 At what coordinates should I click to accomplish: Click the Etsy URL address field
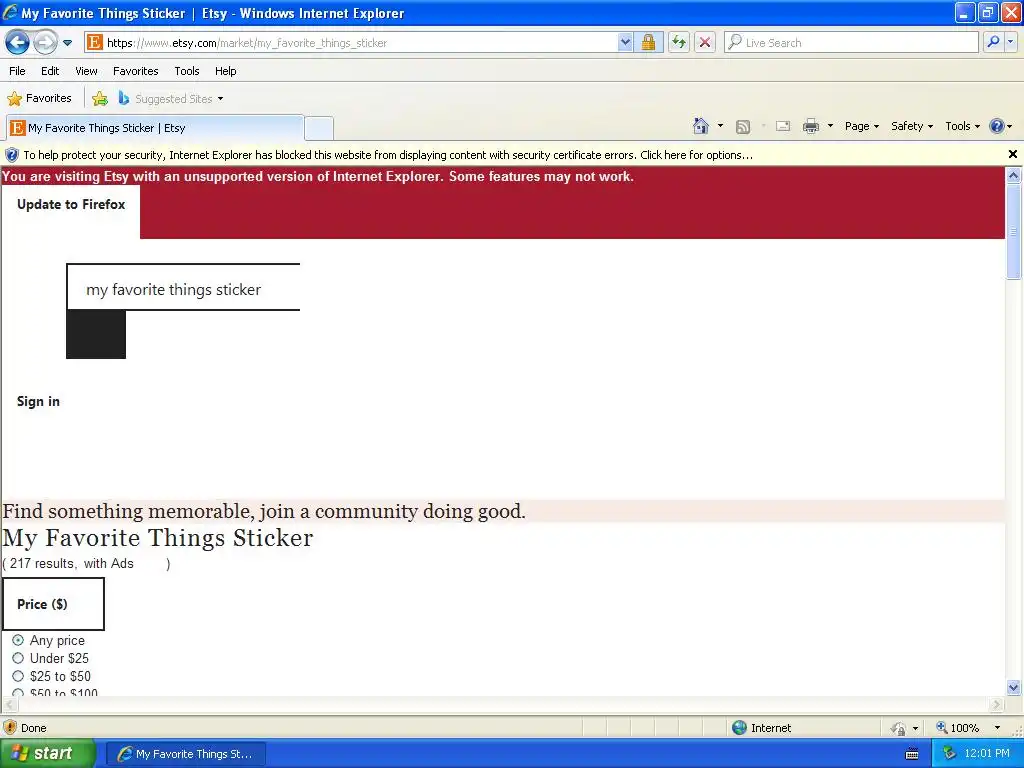click(x=359, y=42)
